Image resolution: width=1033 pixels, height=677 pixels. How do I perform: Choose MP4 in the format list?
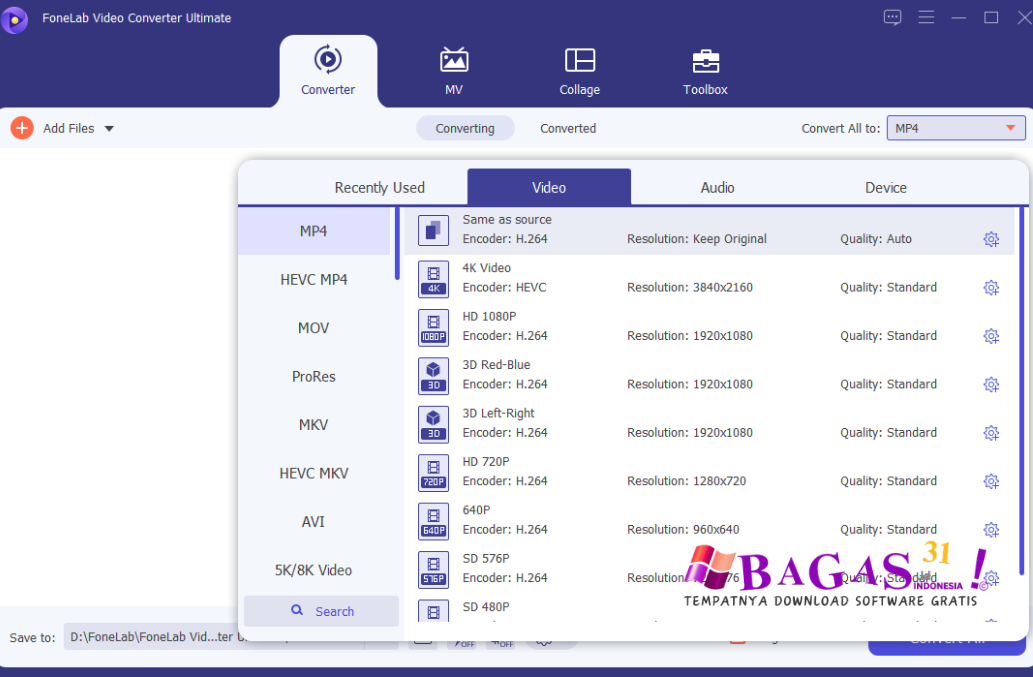coord(314,231)
